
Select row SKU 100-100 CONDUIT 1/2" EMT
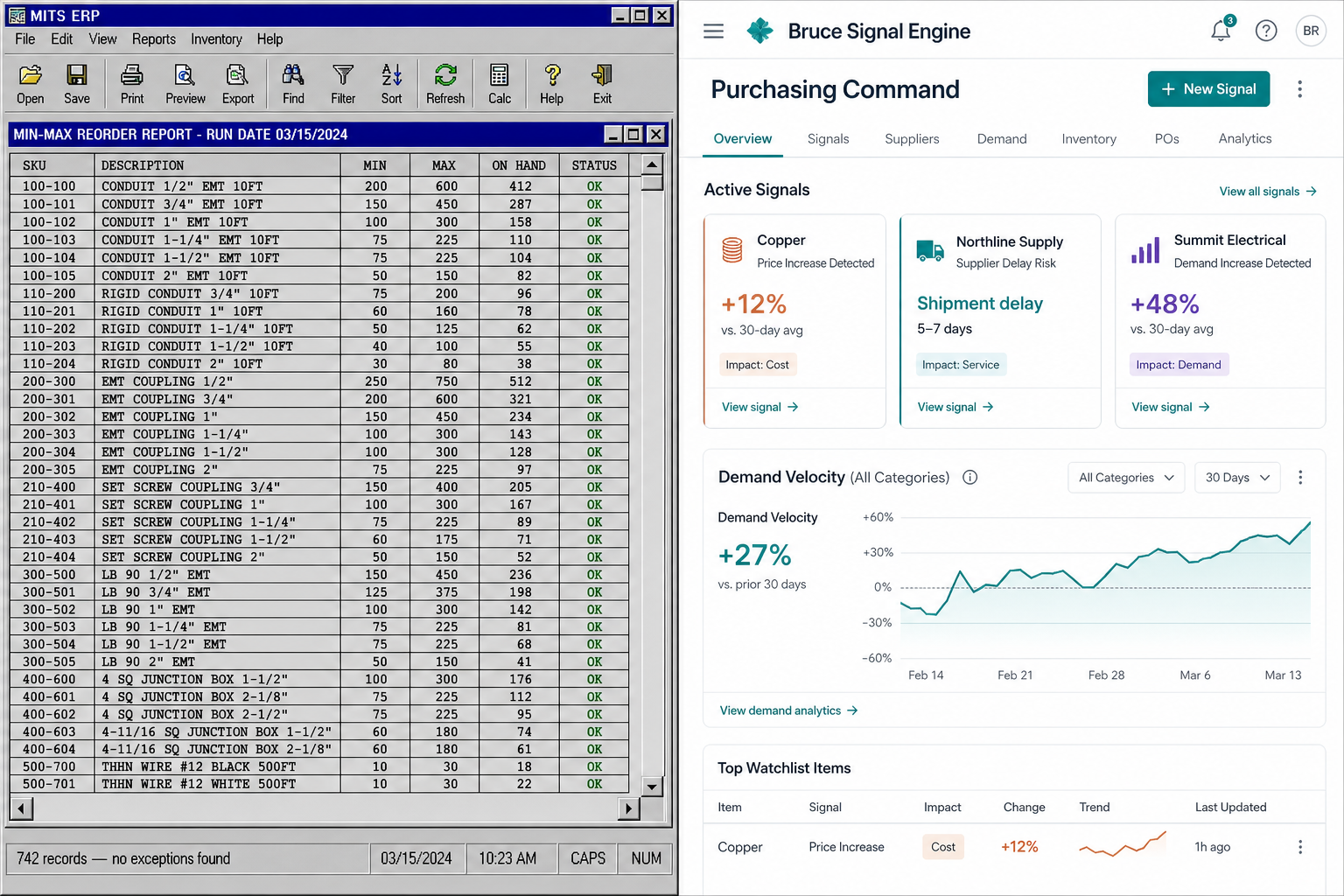coord(319,186)
